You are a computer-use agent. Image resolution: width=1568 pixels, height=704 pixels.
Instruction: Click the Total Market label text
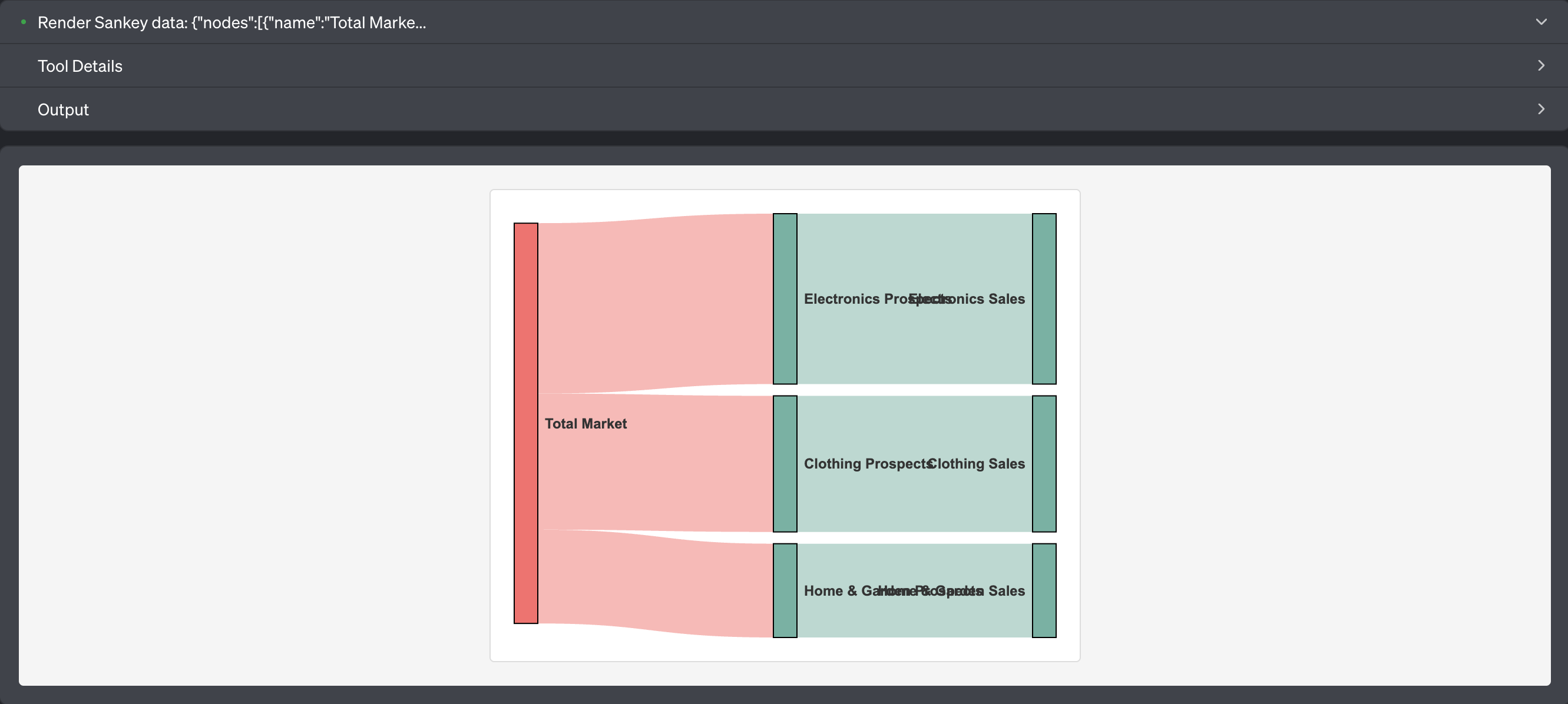point(585,423)
